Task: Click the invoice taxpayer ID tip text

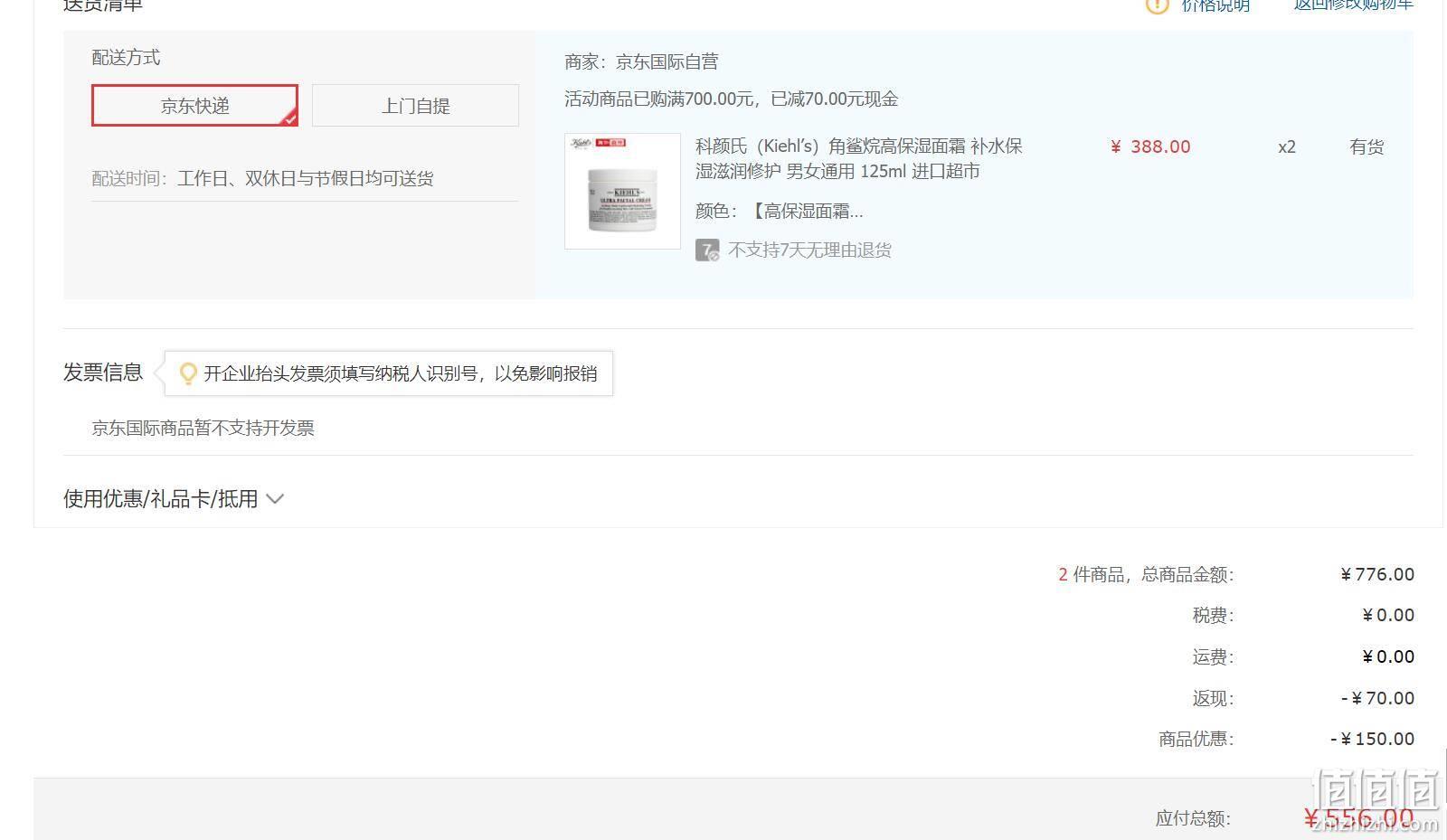Action: [400, 373]
